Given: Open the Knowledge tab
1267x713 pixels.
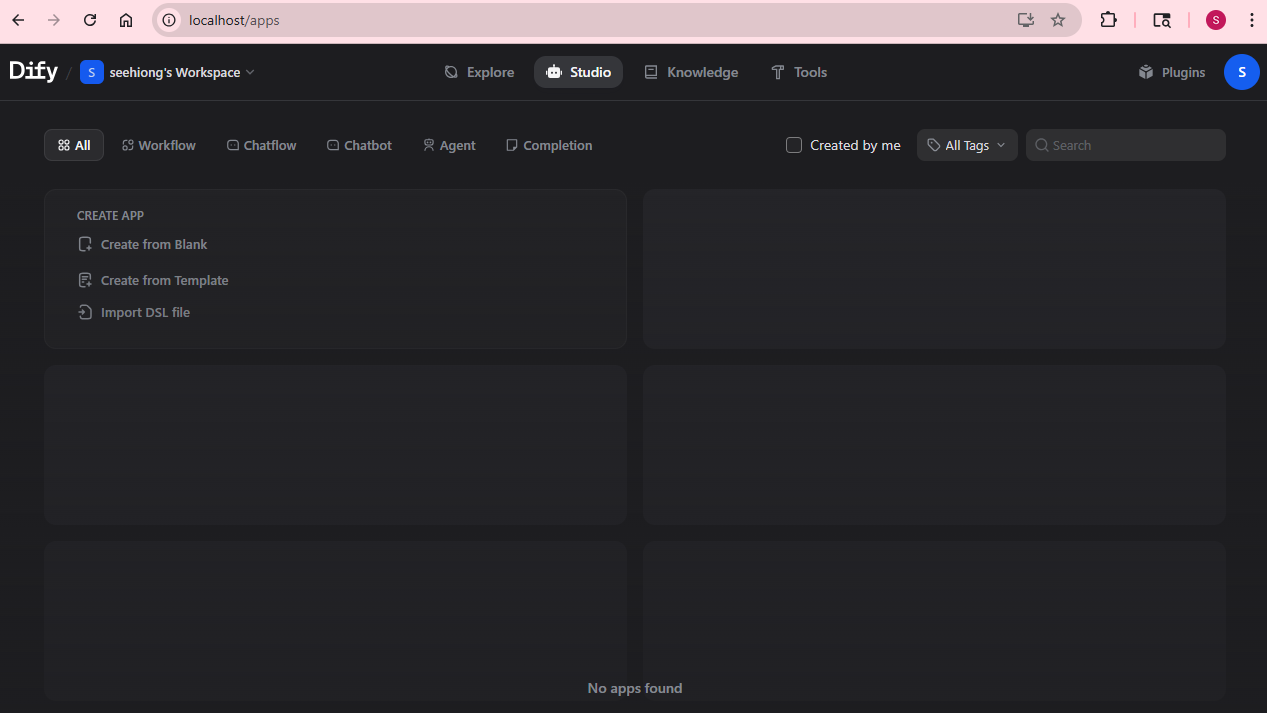Looking at the screenshot, I should [x=691, y=72].
